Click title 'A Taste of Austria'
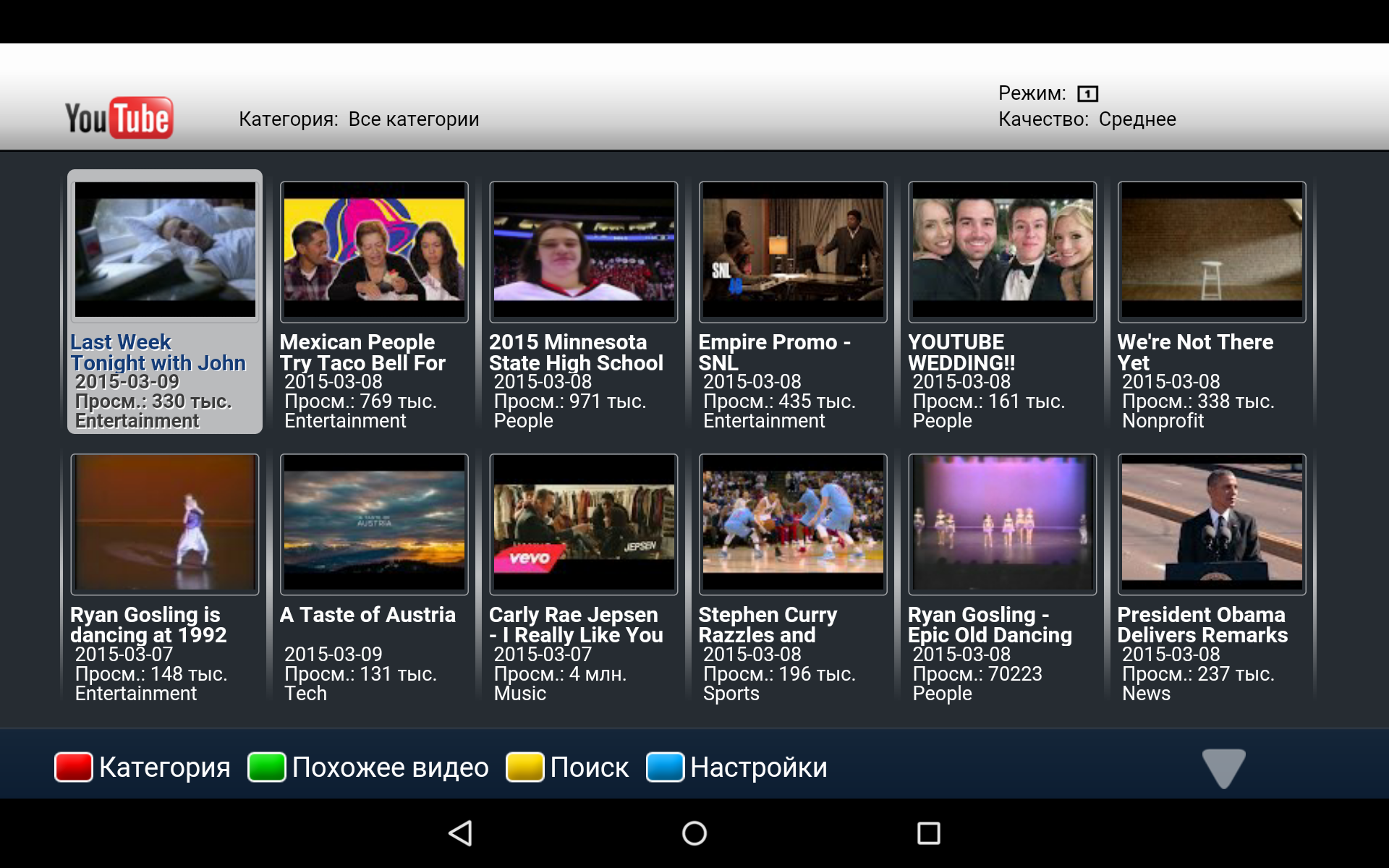Screen dimensions: 1389x868 click(x=368, y=615)
